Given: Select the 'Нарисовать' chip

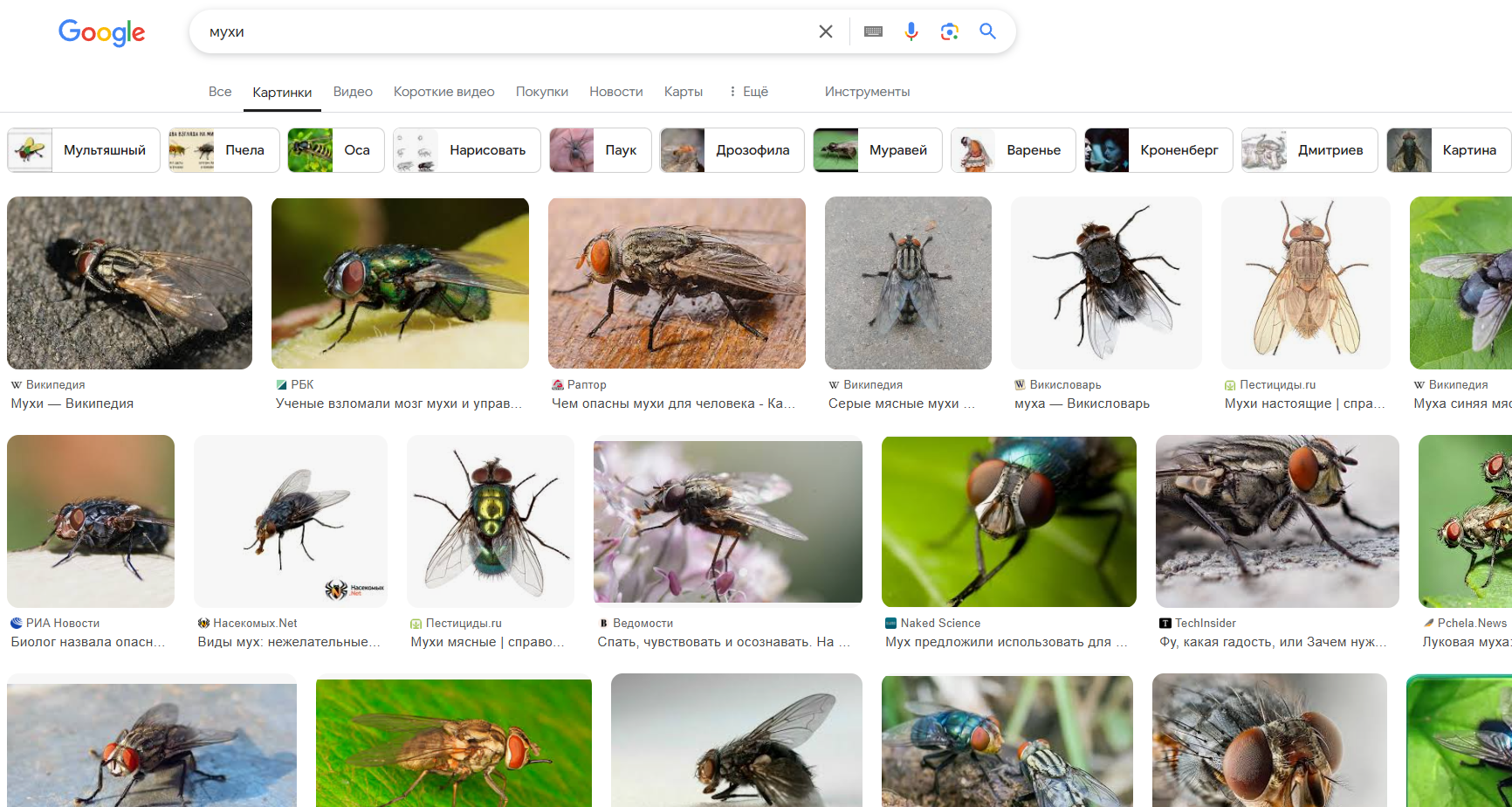Looking at the screenshot, I should coord(467,150).
